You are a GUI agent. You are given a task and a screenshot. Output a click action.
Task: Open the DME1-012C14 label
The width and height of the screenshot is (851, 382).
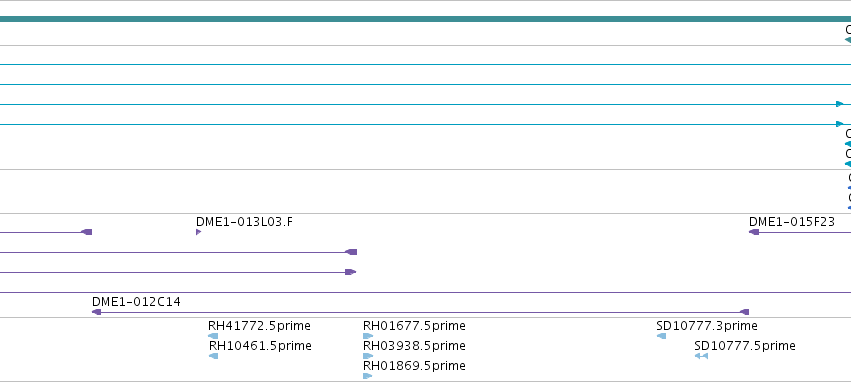tap(136, 302)
